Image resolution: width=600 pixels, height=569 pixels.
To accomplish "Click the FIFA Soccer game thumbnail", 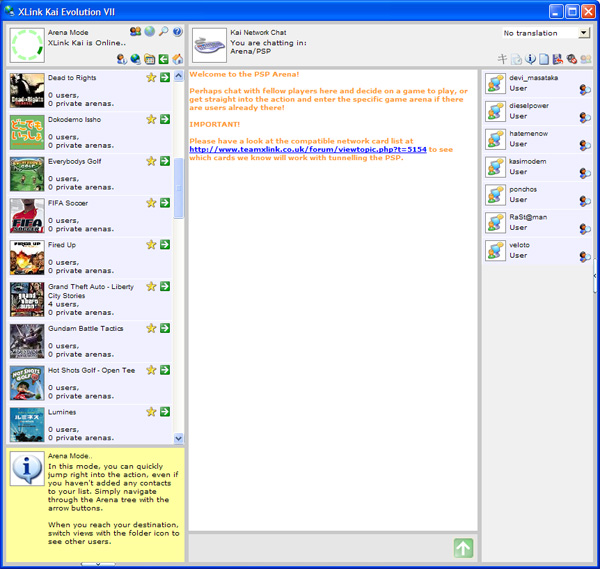I will (x=27, y=216).
